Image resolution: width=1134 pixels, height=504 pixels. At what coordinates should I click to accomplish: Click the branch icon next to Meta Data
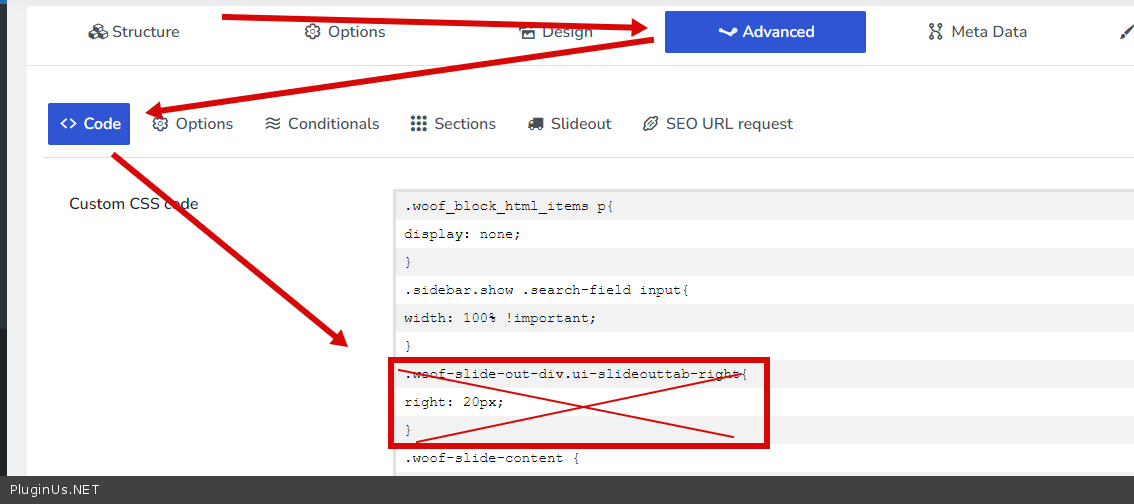(936, 32)
